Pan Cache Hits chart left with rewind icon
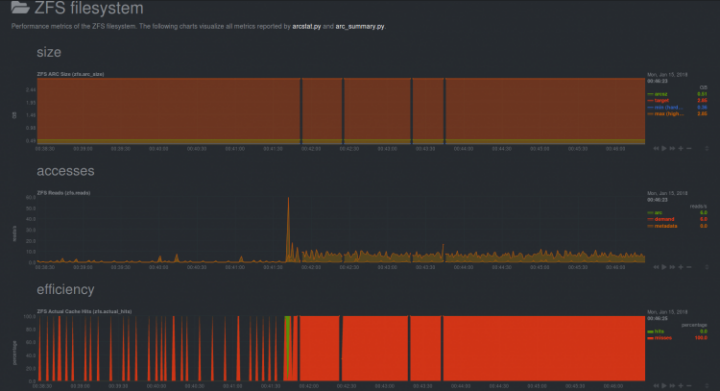The image size is (720, 391). pyautogui.click(x=656, y=385)
